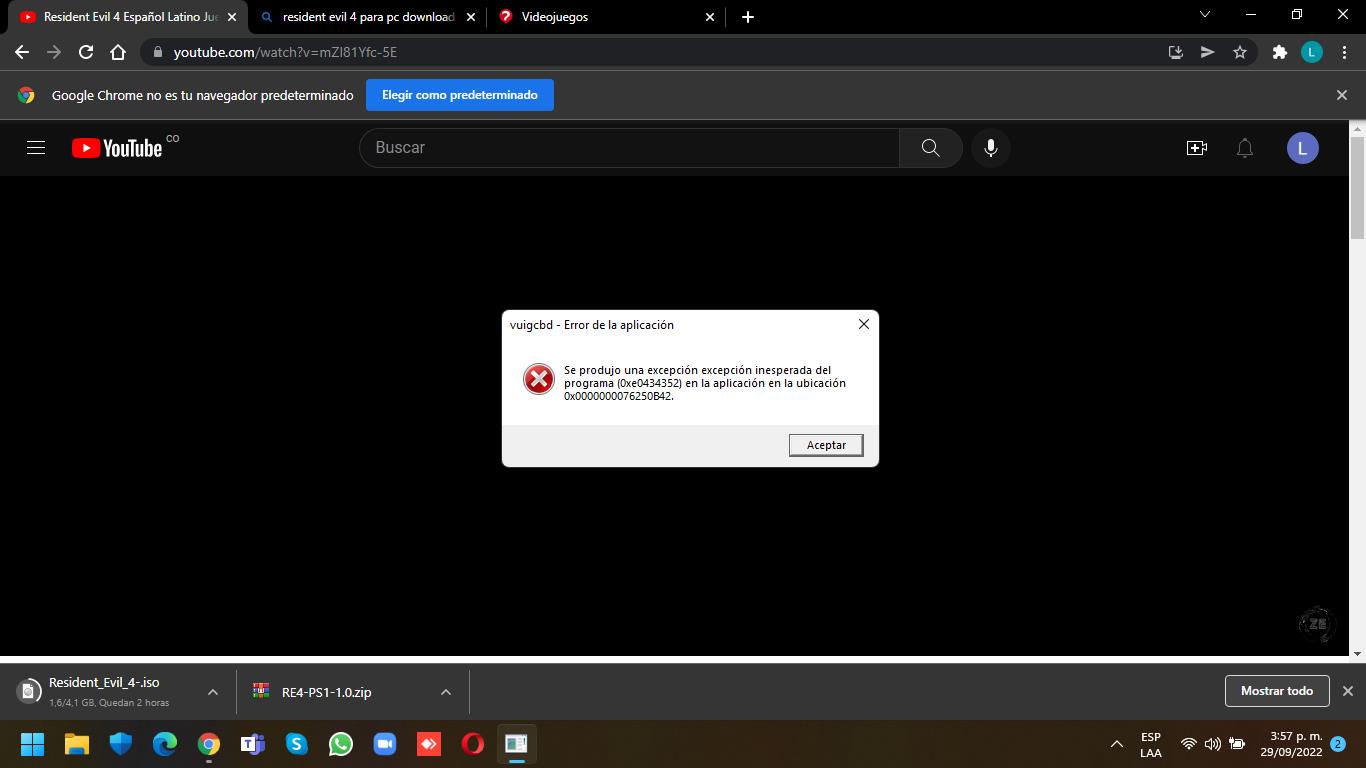1366x768 pixels.
Task: Click the YouTube voice search microphone icon
Action: click(990, 148)
